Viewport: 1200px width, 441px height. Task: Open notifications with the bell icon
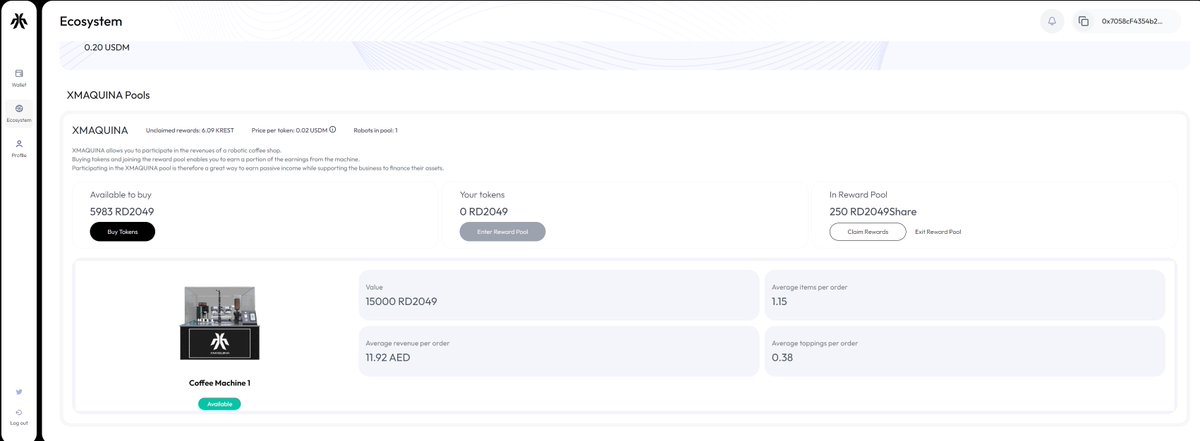coord(1052,21)
